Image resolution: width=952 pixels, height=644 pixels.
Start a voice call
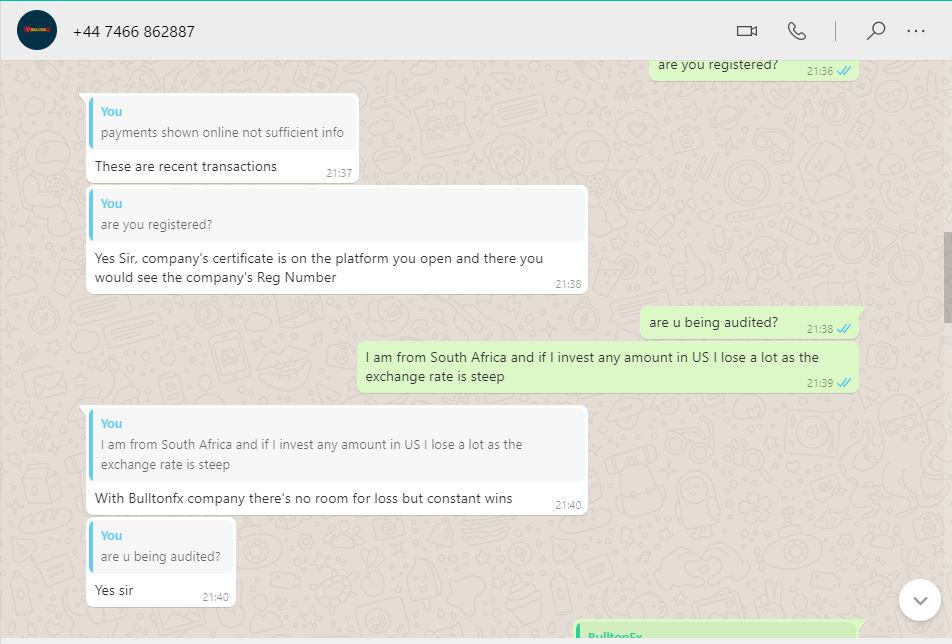[797, 31]
